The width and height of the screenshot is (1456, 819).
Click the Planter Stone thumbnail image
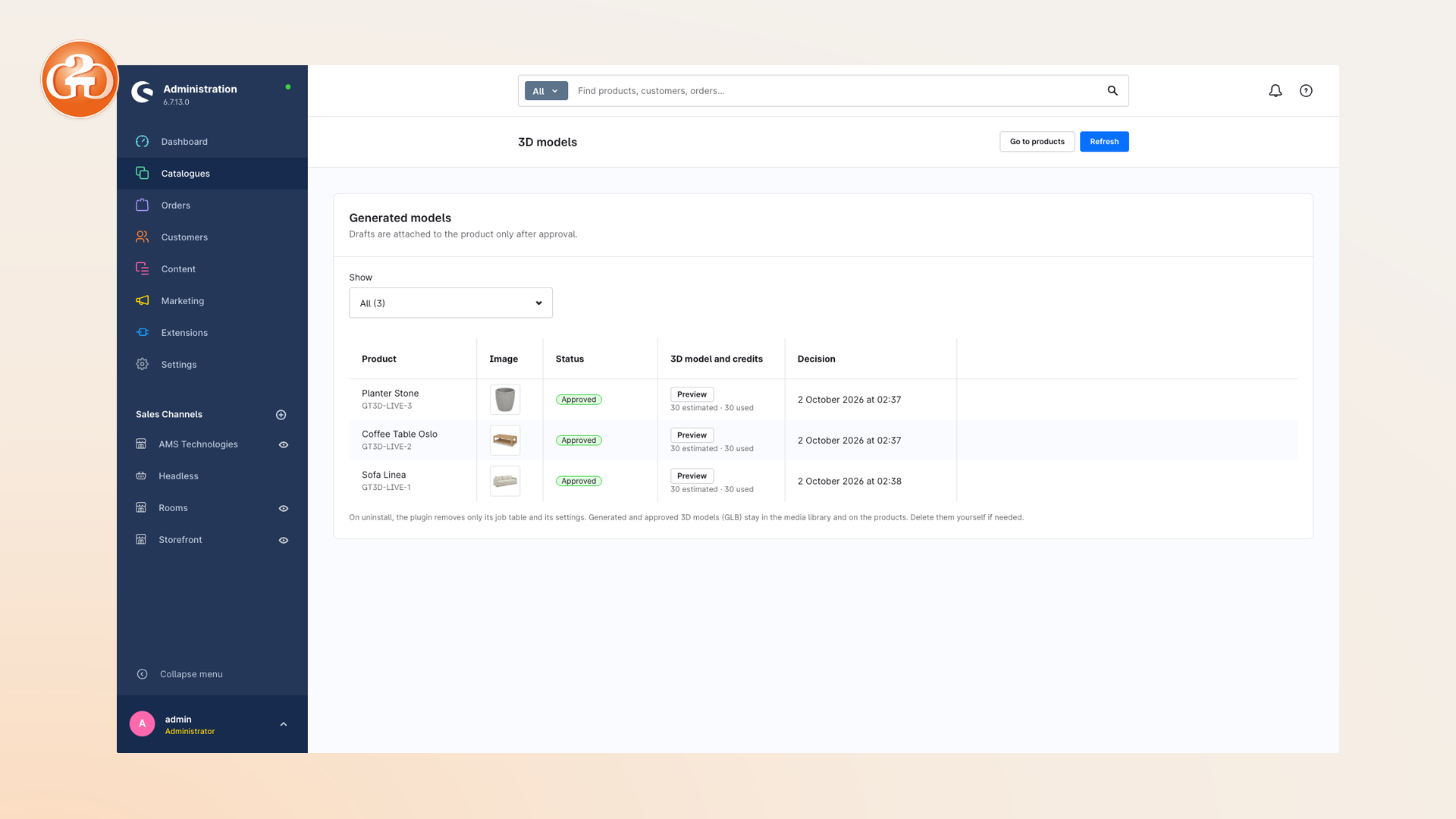[x=505, y=400]
